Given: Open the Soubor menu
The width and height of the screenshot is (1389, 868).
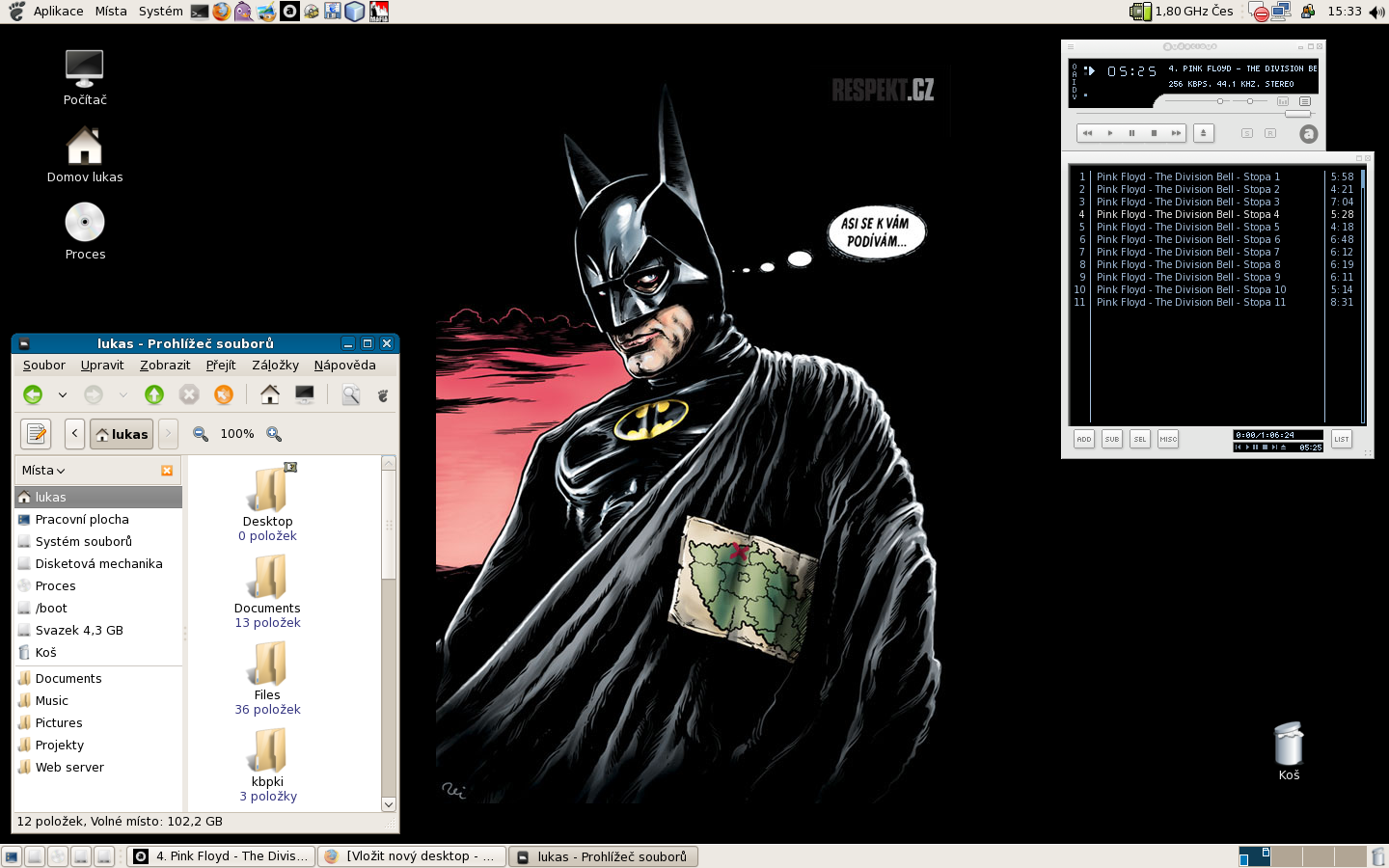Looking at the screenshot, I should (x=44, y=365).
